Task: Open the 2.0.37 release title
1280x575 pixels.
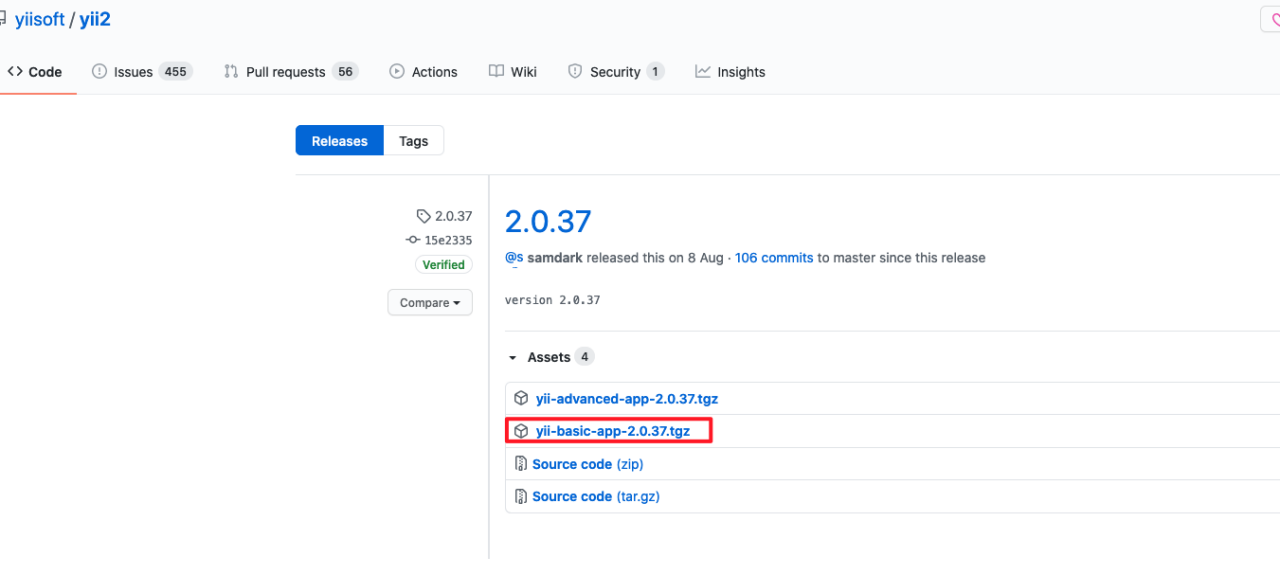Action: coord(548,221)
